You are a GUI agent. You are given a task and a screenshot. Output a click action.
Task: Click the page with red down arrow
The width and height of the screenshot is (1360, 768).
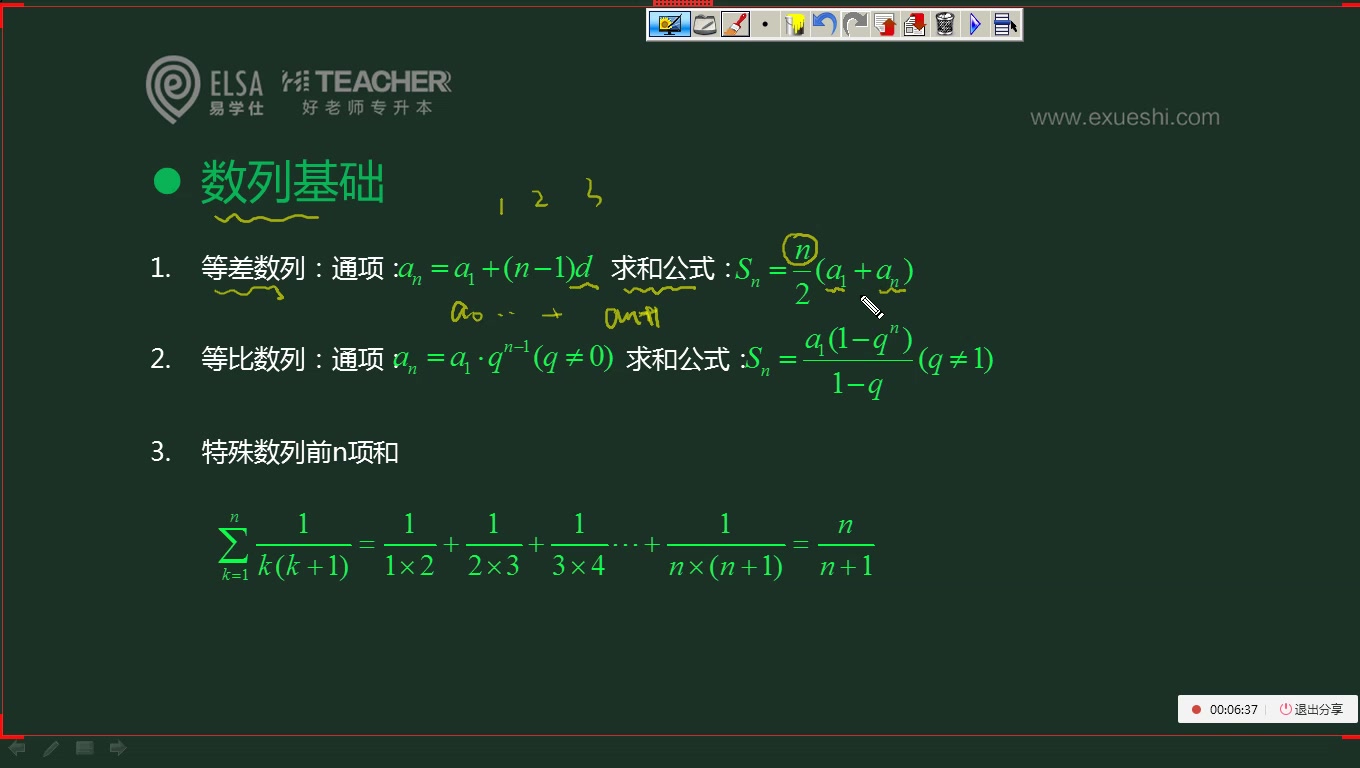click(915, 24)
